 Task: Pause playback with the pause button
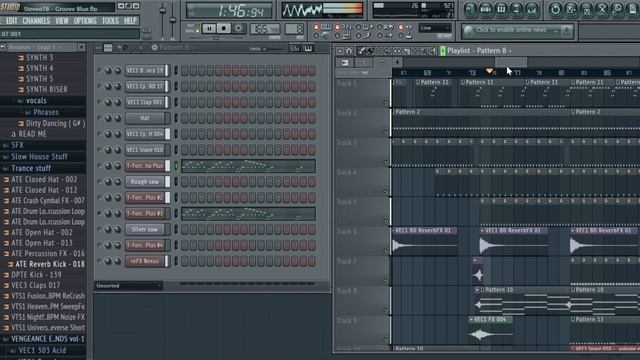pos(209,29)
